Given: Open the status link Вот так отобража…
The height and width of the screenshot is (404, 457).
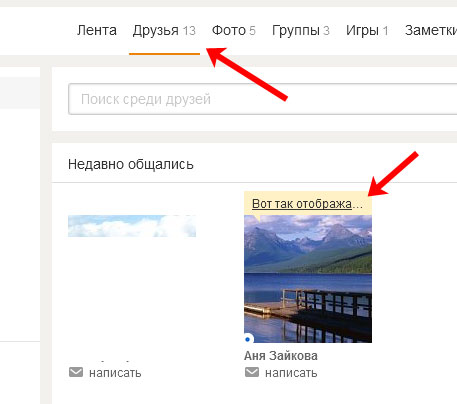Looking at the screenshot, I should coord(307,203).
